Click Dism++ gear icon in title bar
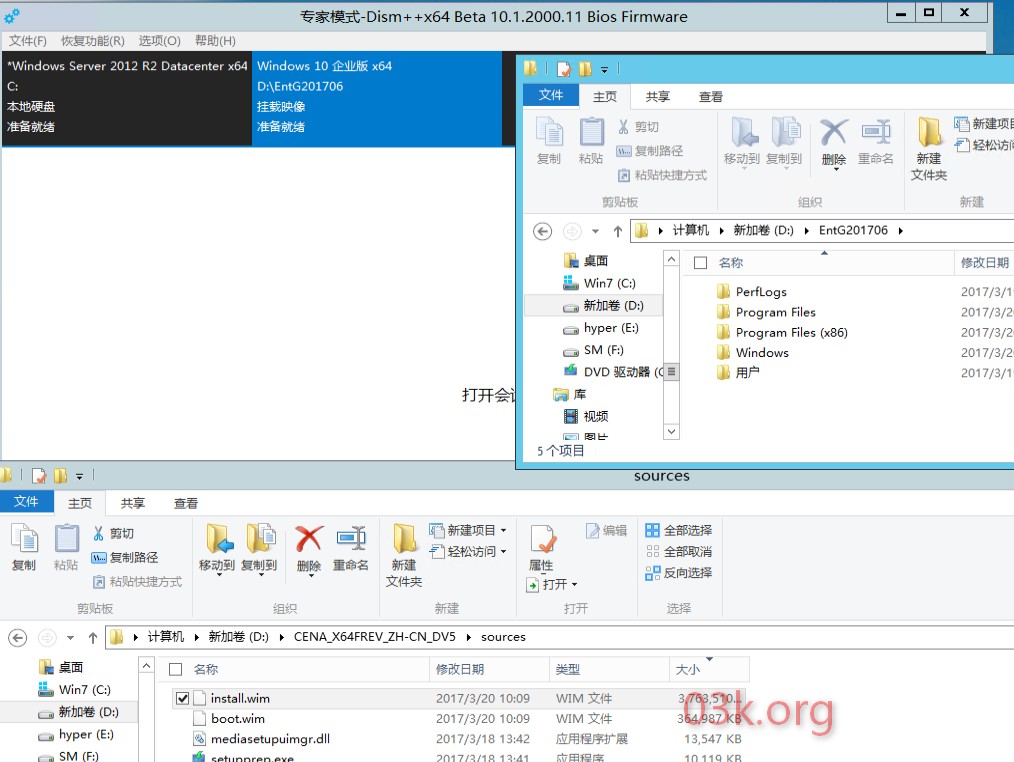Image resolution: width=1014 pixels, height=762 pixels. click(x=12, y=16)
